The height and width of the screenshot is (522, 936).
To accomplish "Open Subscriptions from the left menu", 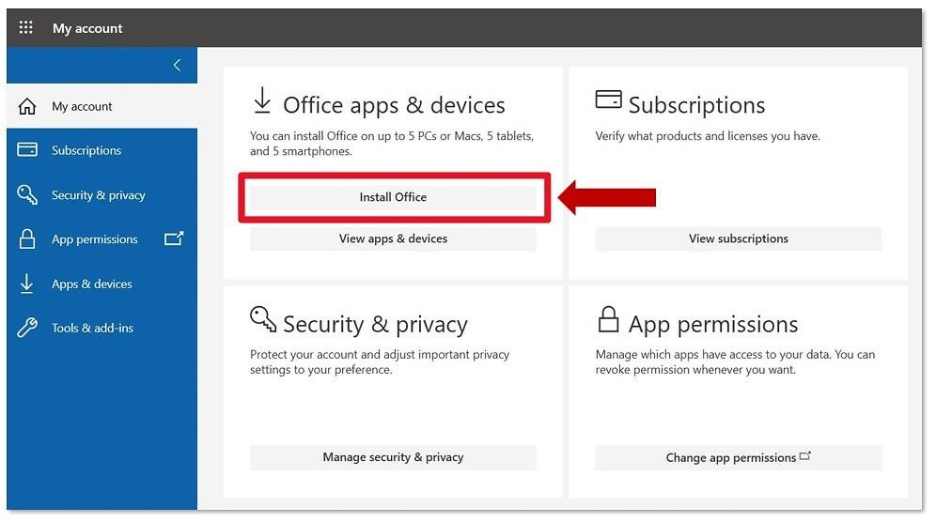I will coord(86,151).
